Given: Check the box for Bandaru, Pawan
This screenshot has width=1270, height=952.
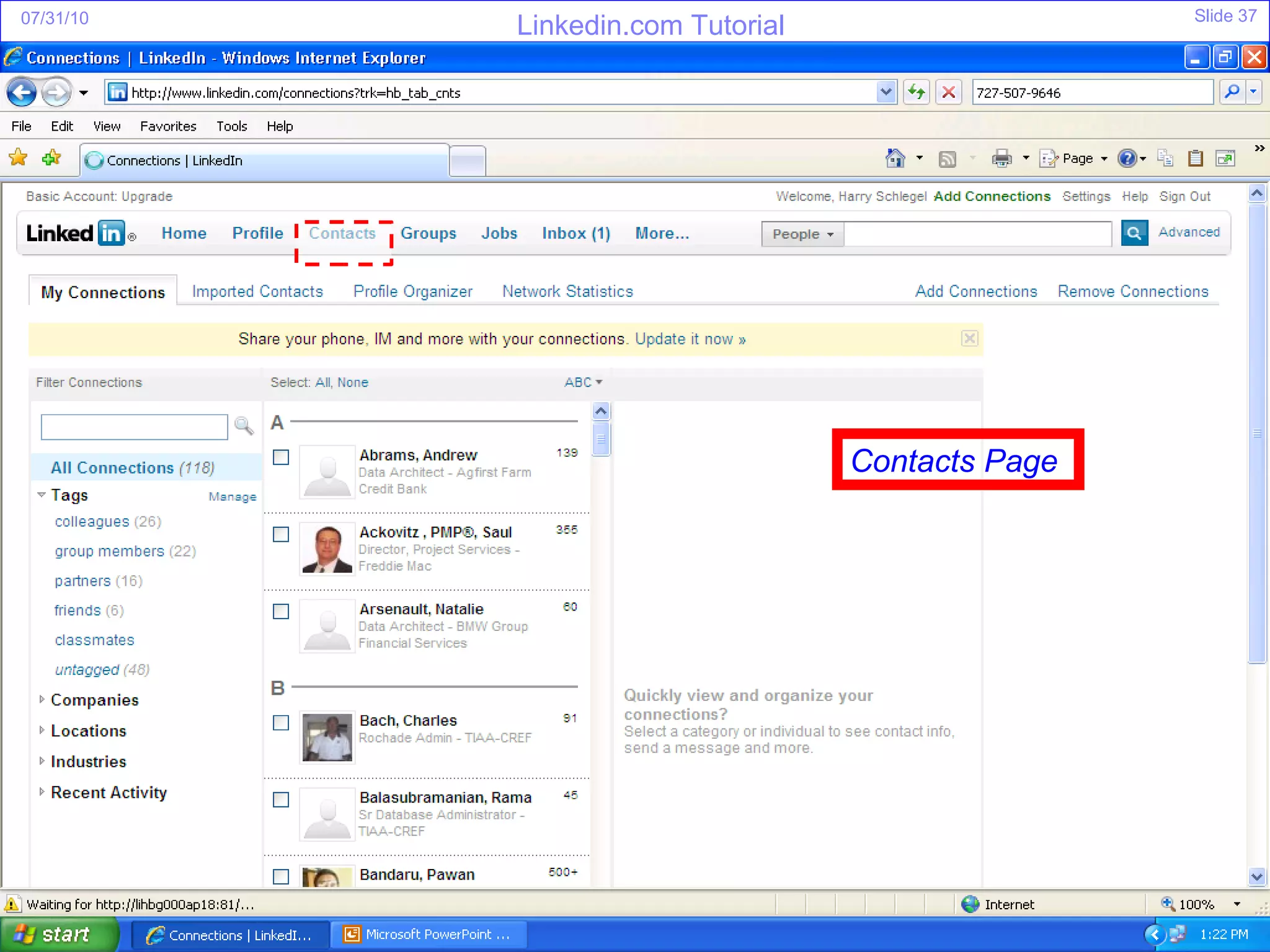Looking at the screenshot, I should 281,876.
